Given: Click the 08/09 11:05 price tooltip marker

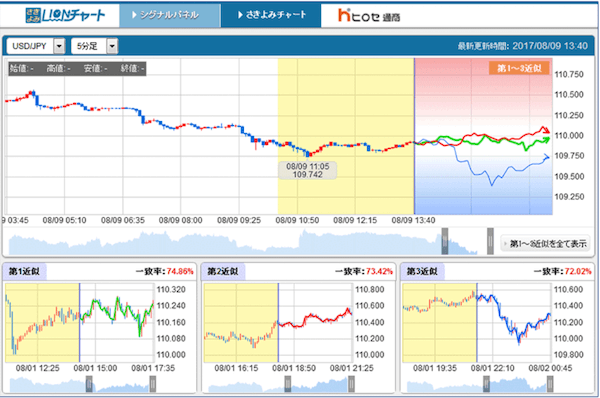Looking at the screenshot, I should coord(308,170).
